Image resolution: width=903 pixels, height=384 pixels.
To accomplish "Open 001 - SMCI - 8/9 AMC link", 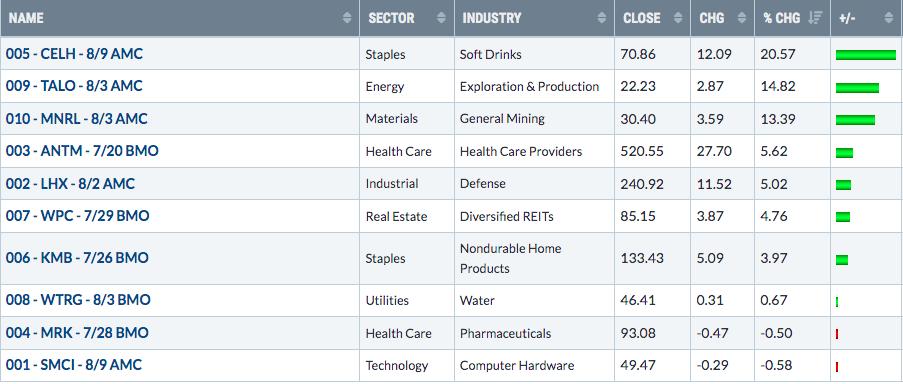I will point(74,365).
